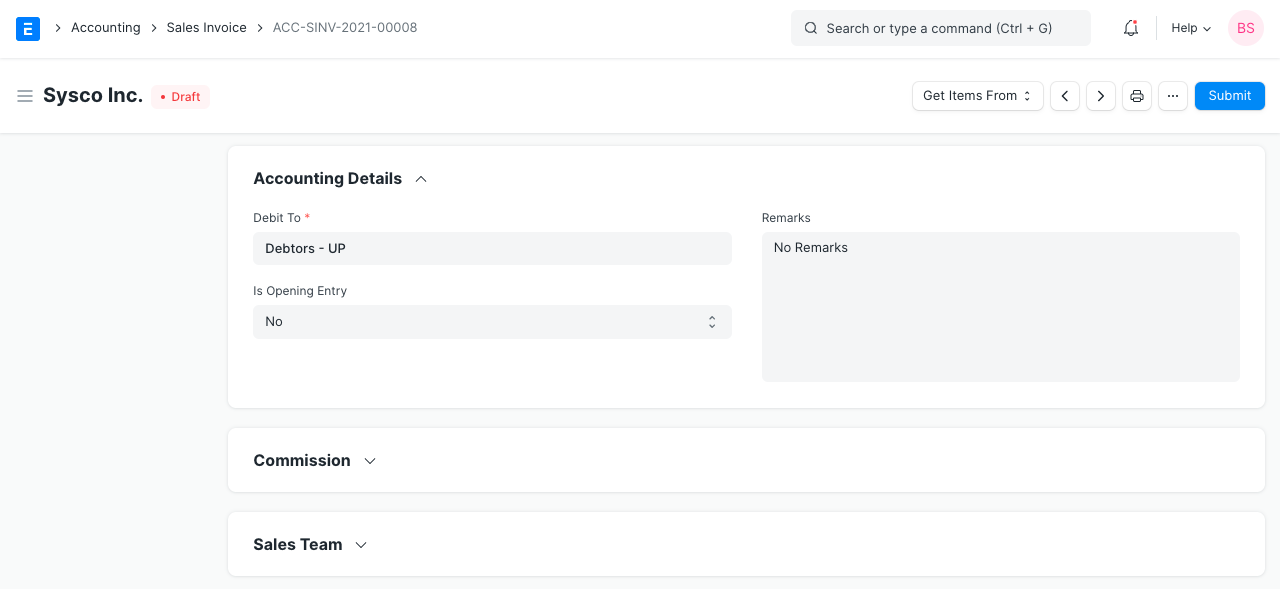1280x589 pixels.
Task: Go to the previous invoice using the left arrow
Action: tap(1064, 96)
